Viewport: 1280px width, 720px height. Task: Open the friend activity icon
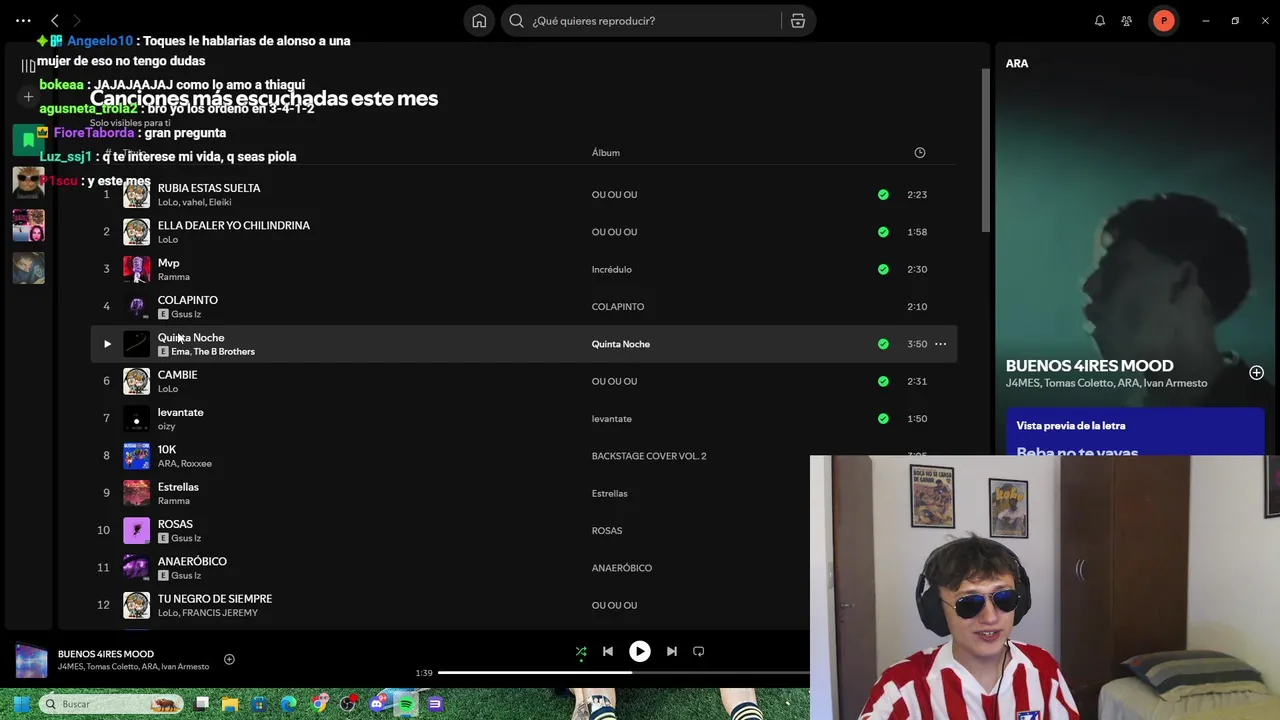pyautogui.click(x=1127, y=20)
